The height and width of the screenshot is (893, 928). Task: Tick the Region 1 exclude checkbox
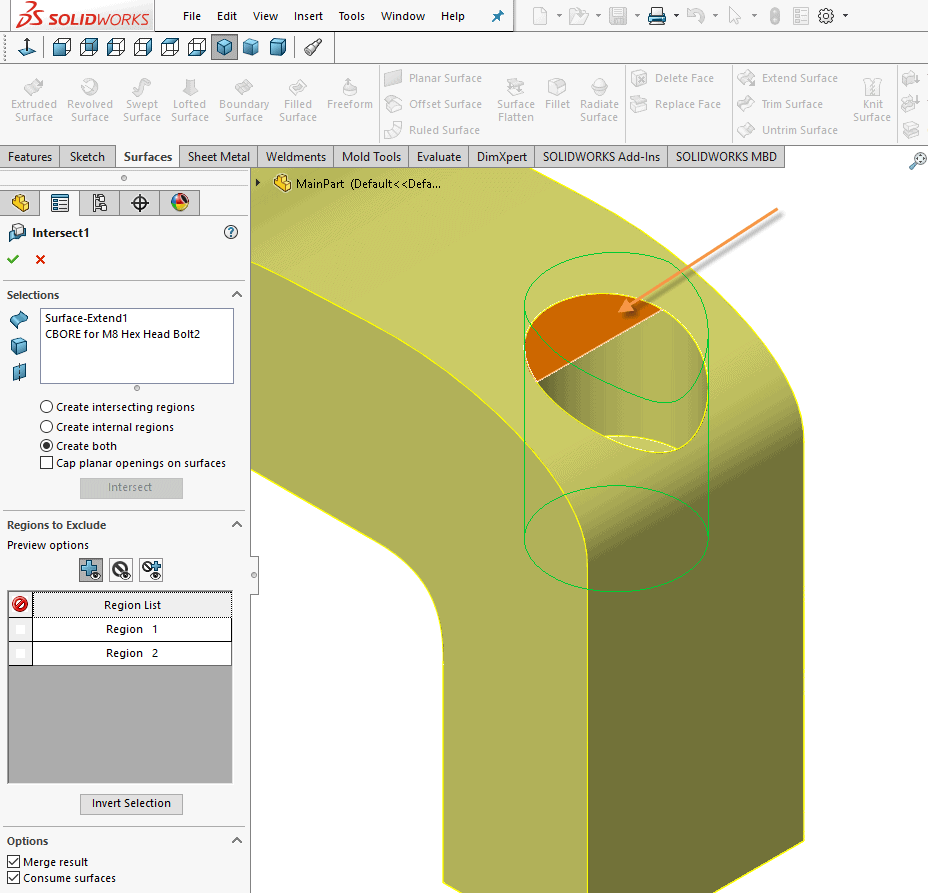click(20, 629)
